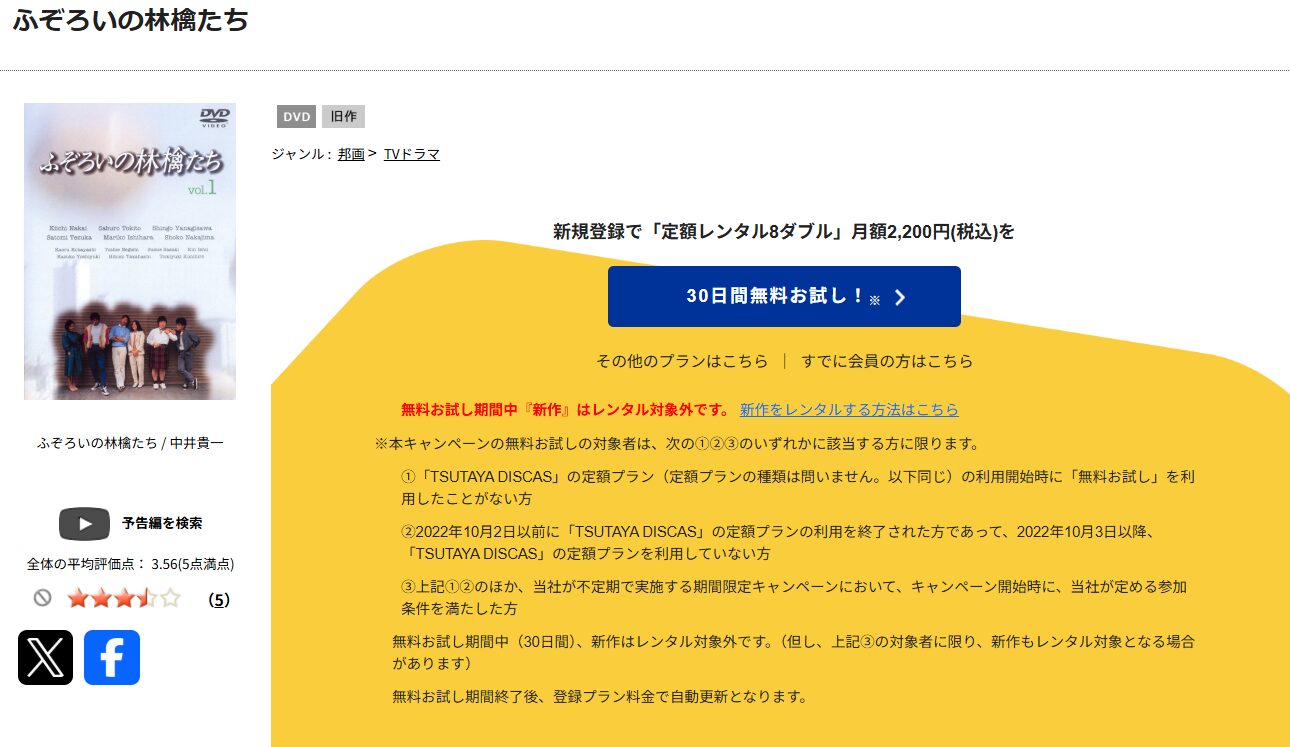
Task: Click the 新規登録で定額レンタル8ダブル headline
Action: (x=784, y=232)
